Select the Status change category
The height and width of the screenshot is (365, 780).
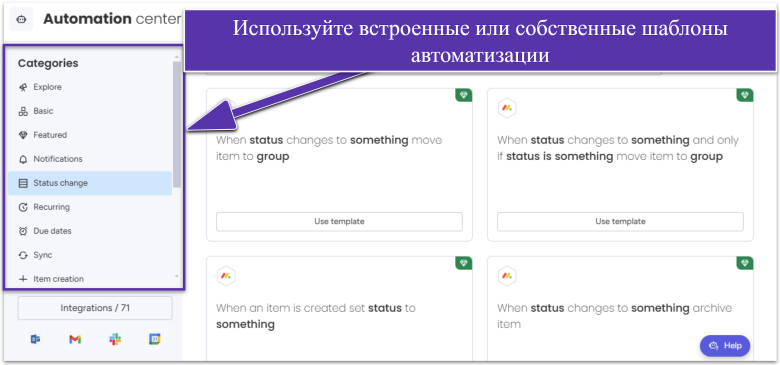click(x=90, y=183)
